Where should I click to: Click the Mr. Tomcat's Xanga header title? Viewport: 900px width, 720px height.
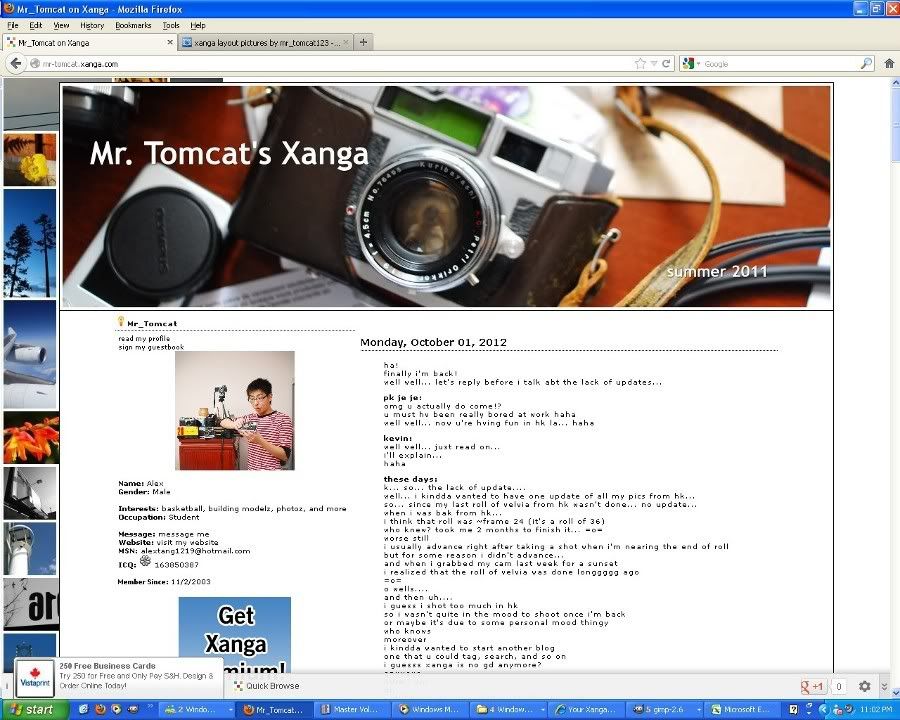tap(229, 153)
